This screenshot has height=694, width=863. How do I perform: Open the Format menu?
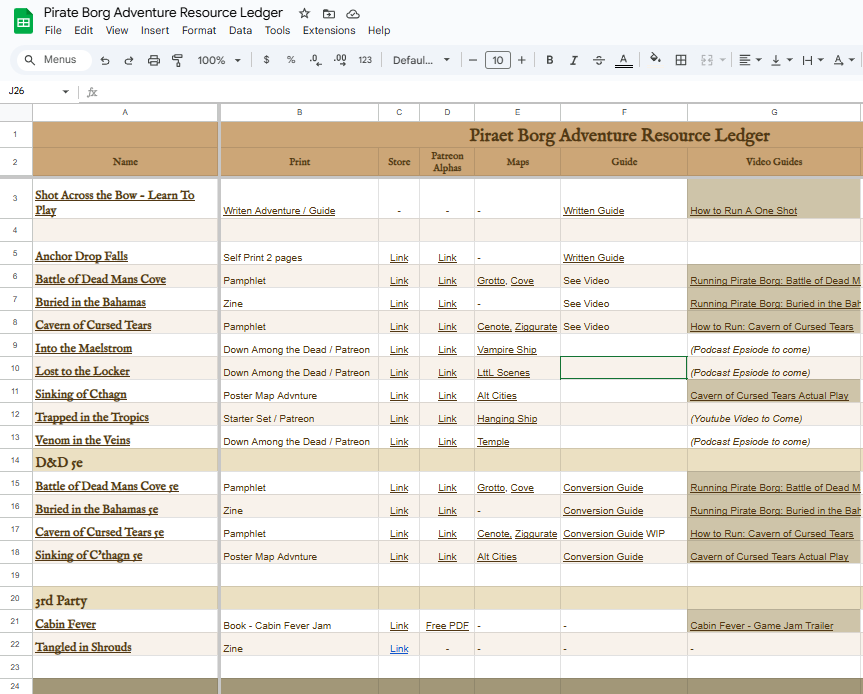[199, 30]
